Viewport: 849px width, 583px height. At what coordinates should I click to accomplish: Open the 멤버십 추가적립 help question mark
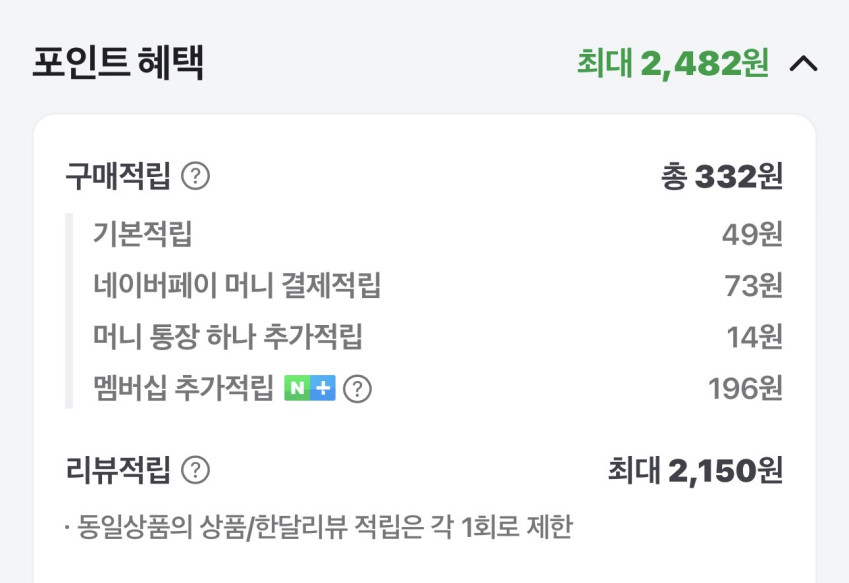point(357,389)
